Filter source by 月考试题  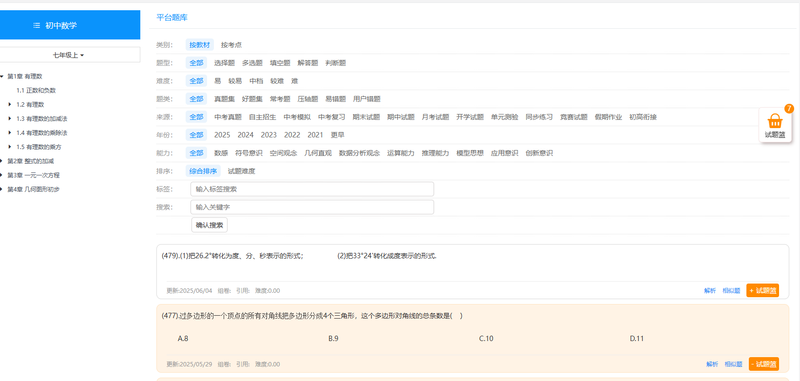click(x=435, y=117)
